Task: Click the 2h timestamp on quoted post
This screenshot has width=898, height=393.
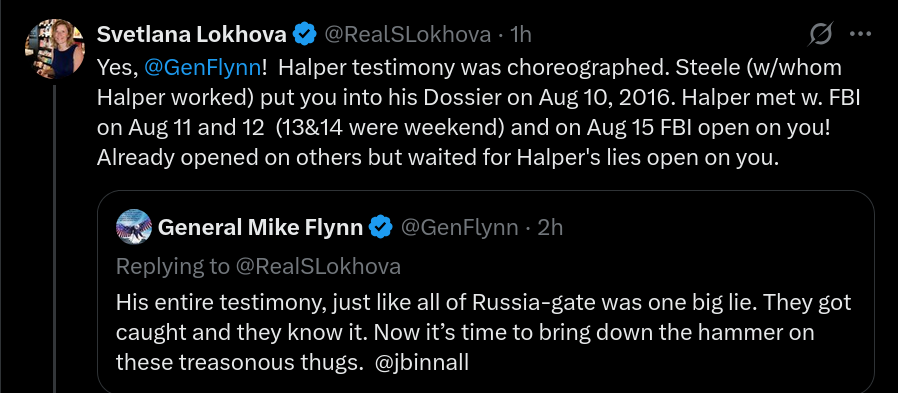Action: tap(550, 227)
